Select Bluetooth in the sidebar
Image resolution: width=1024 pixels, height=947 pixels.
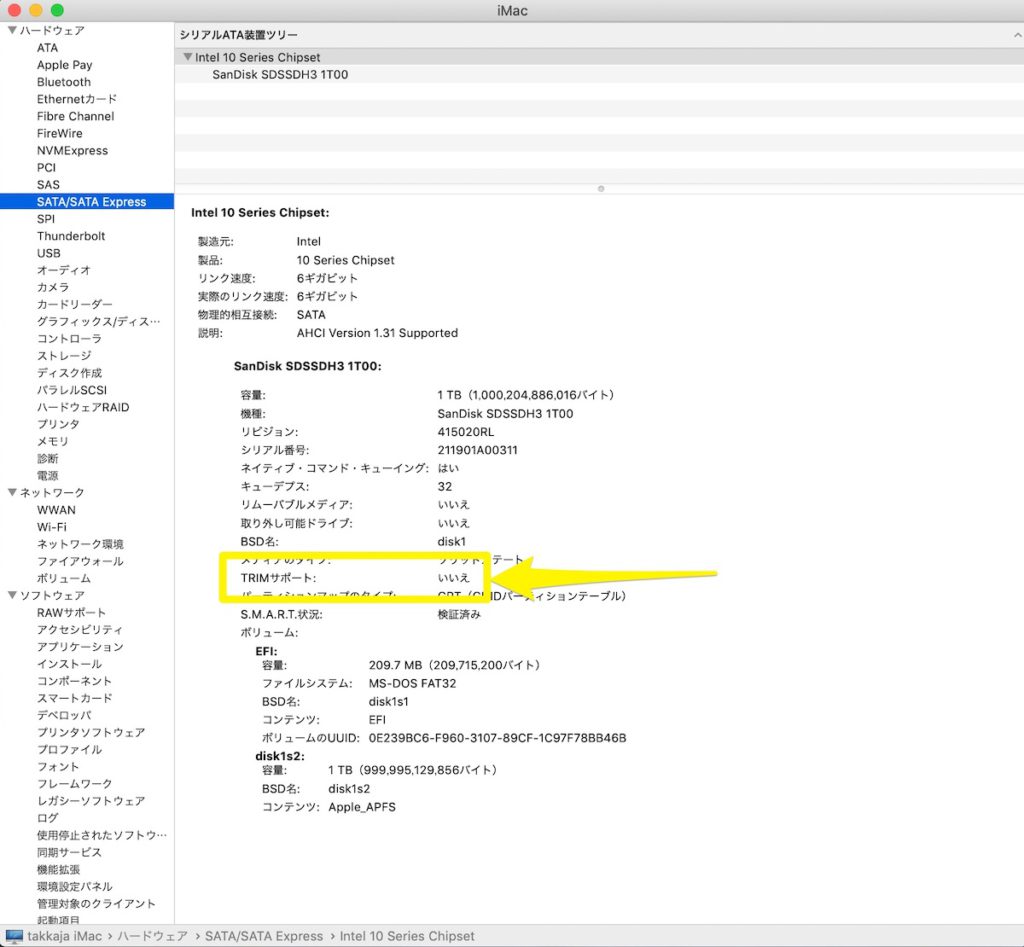pyautogui.click(x=64, y=82)
